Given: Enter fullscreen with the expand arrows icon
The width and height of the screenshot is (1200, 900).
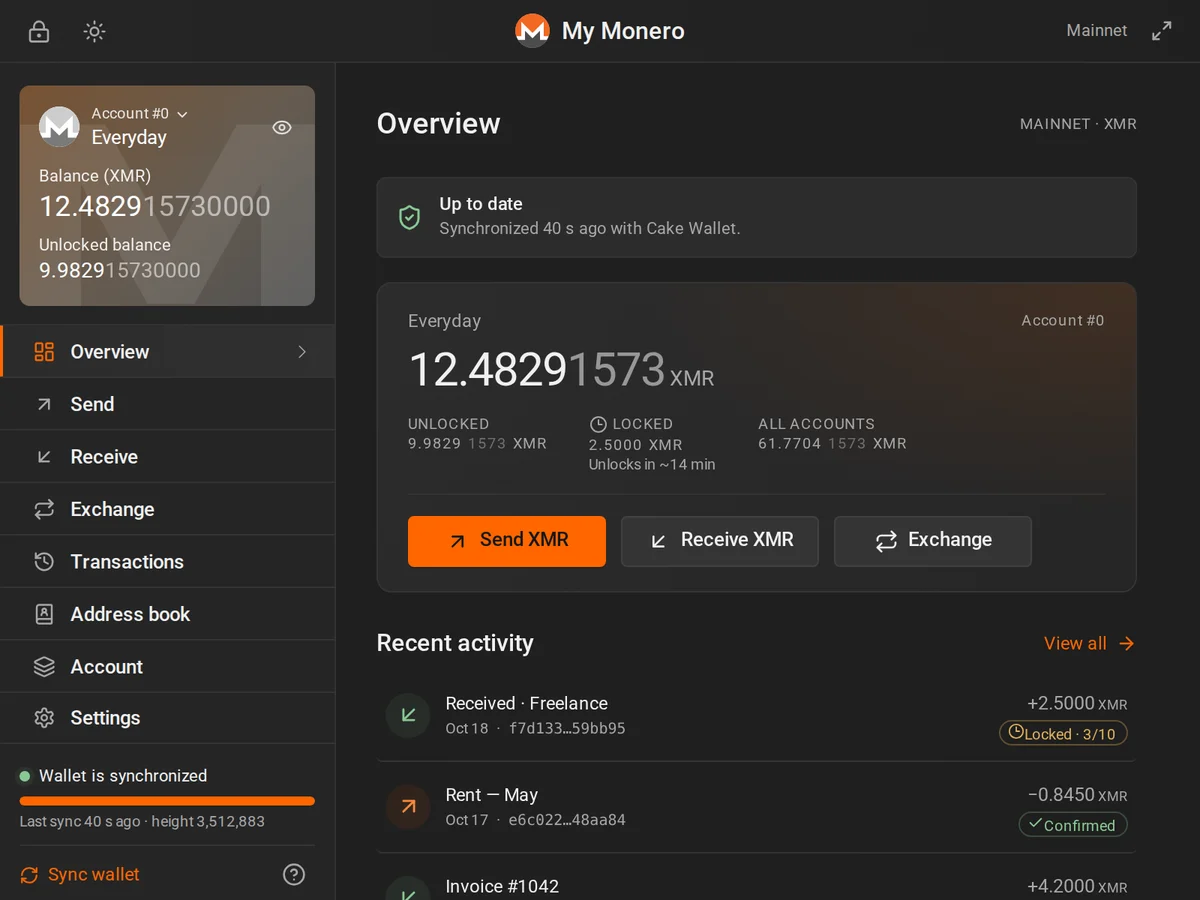Looking at the screenshot, I should (1161, 31).
